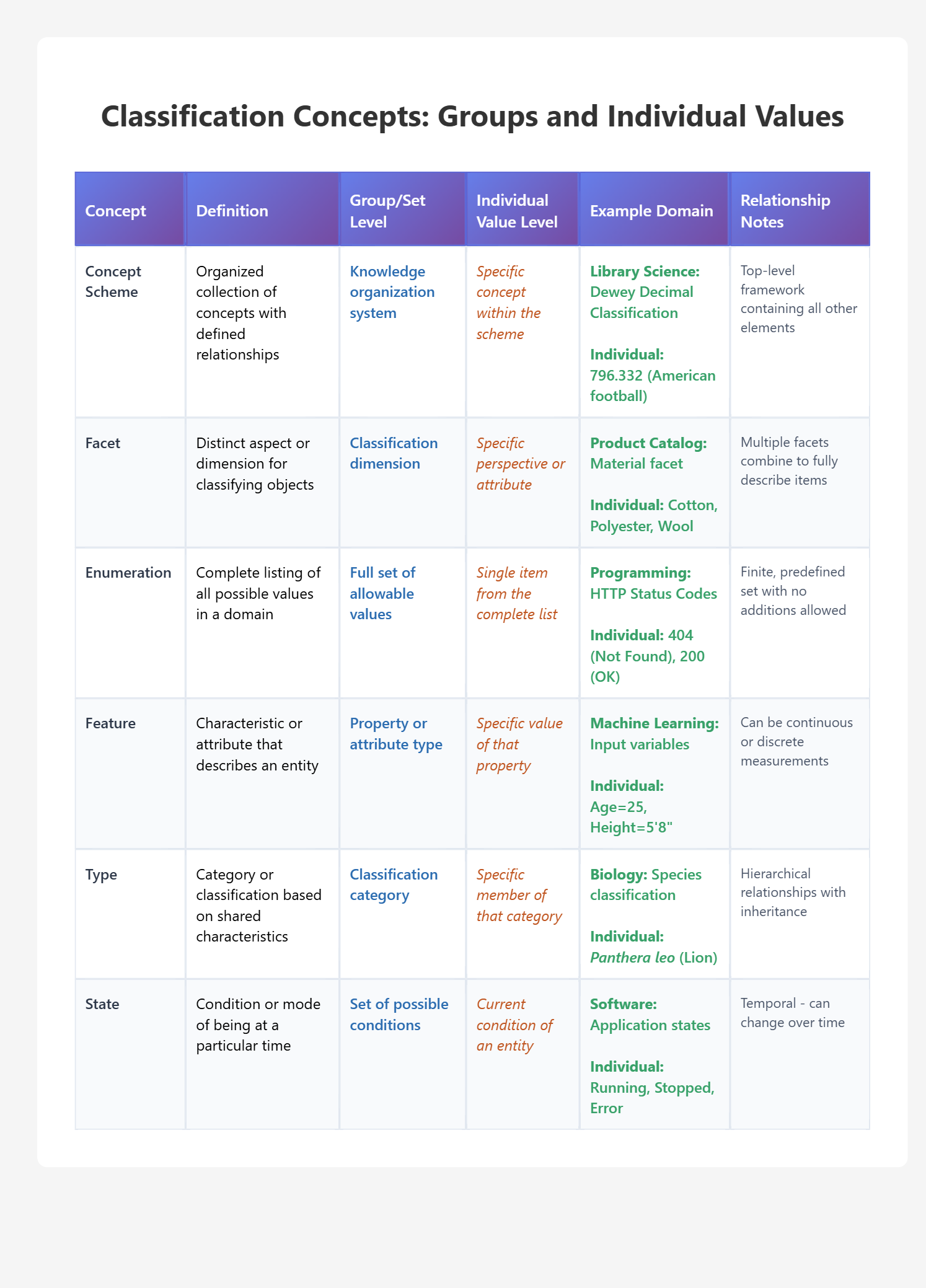The width and height of the screenshot is (926, 1288).
Task: Select the Feature row label
Action: point(110,723)
